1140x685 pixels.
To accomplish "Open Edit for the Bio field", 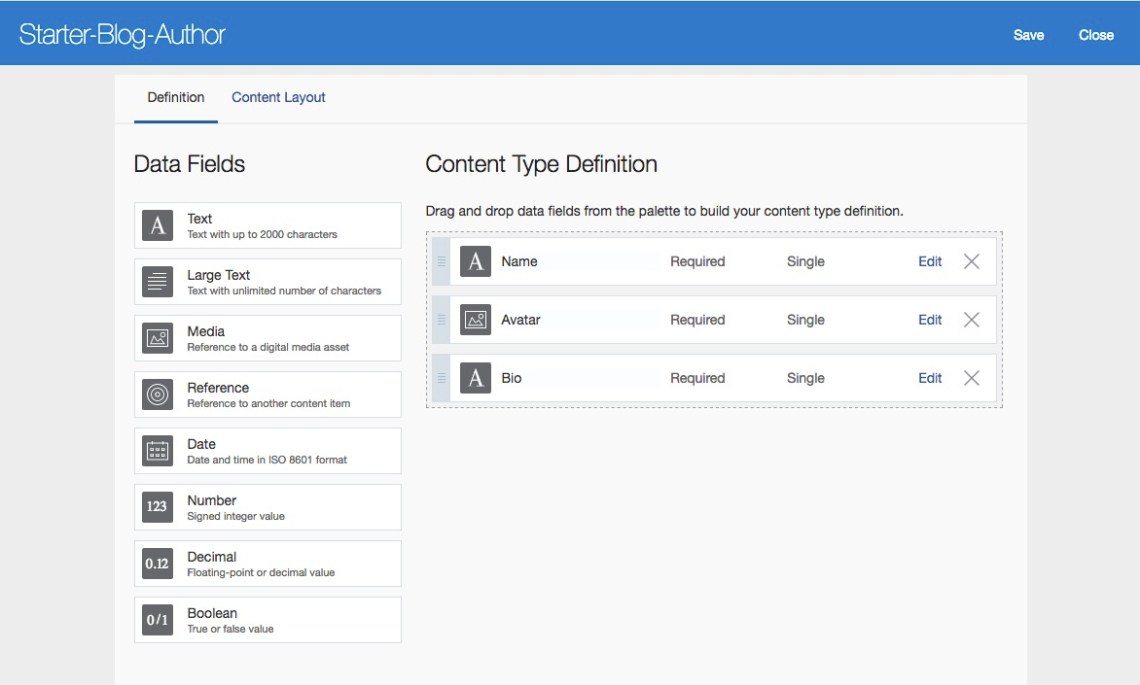I will coord(930,378).
